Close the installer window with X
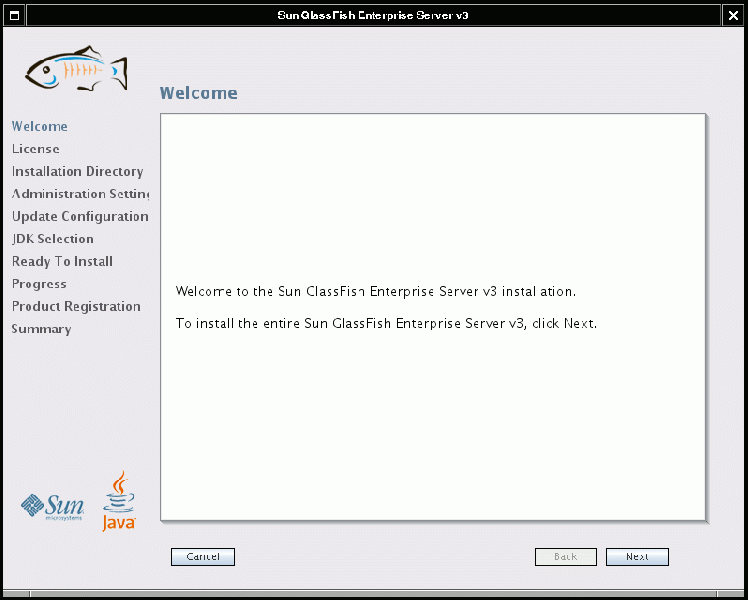Image resolution: width=748 pixels, height=600 pixels. (x=733, y=15)
